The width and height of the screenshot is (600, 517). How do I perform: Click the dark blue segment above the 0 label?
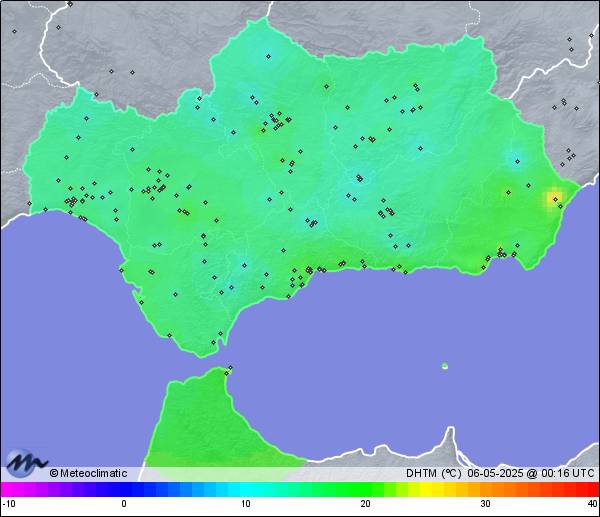click(x=124, y=489)
